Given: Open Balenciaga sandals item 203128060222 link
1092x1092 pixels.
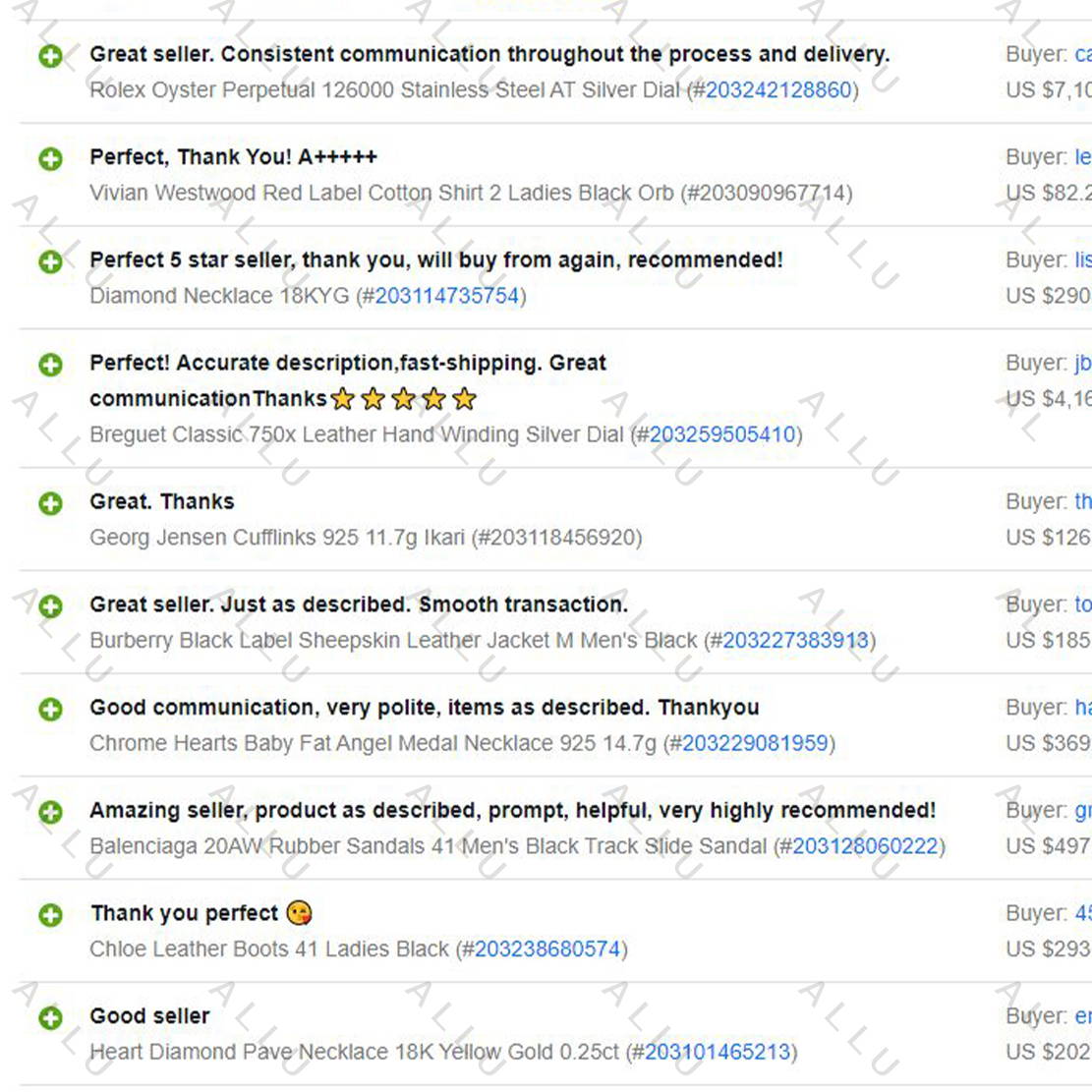Looking at the screenshot, I should click(866, 846).
